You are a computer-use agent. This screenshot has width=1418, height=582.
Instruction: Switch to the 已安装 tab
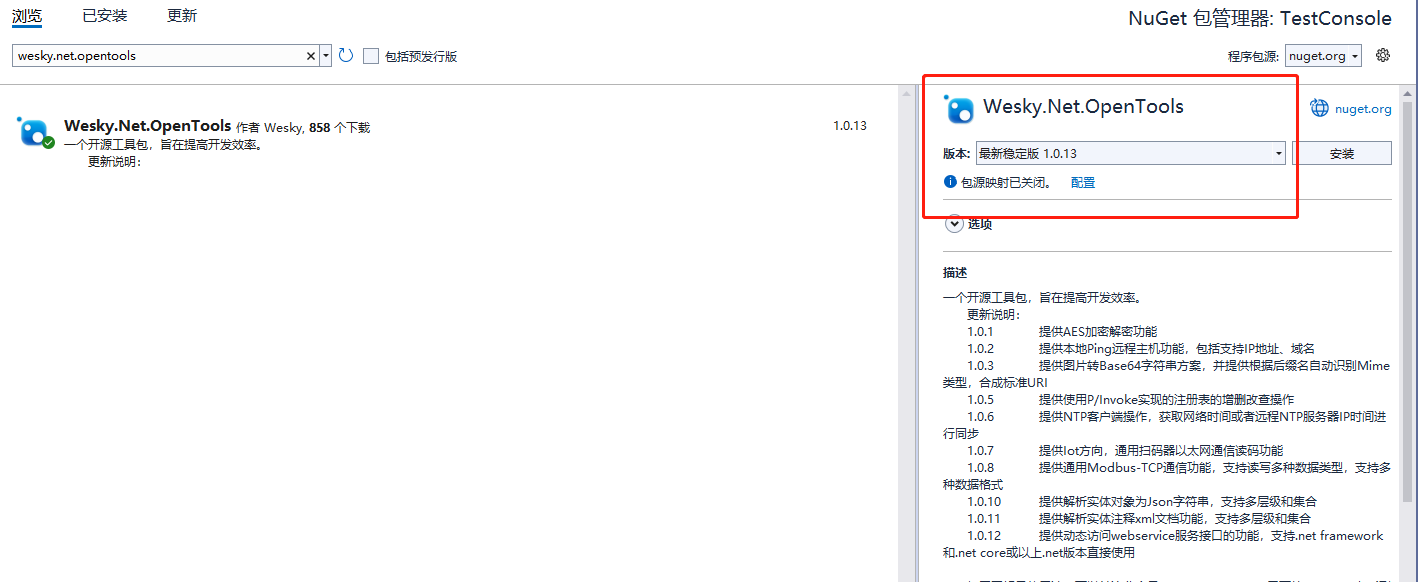click(x=104, y=16)
